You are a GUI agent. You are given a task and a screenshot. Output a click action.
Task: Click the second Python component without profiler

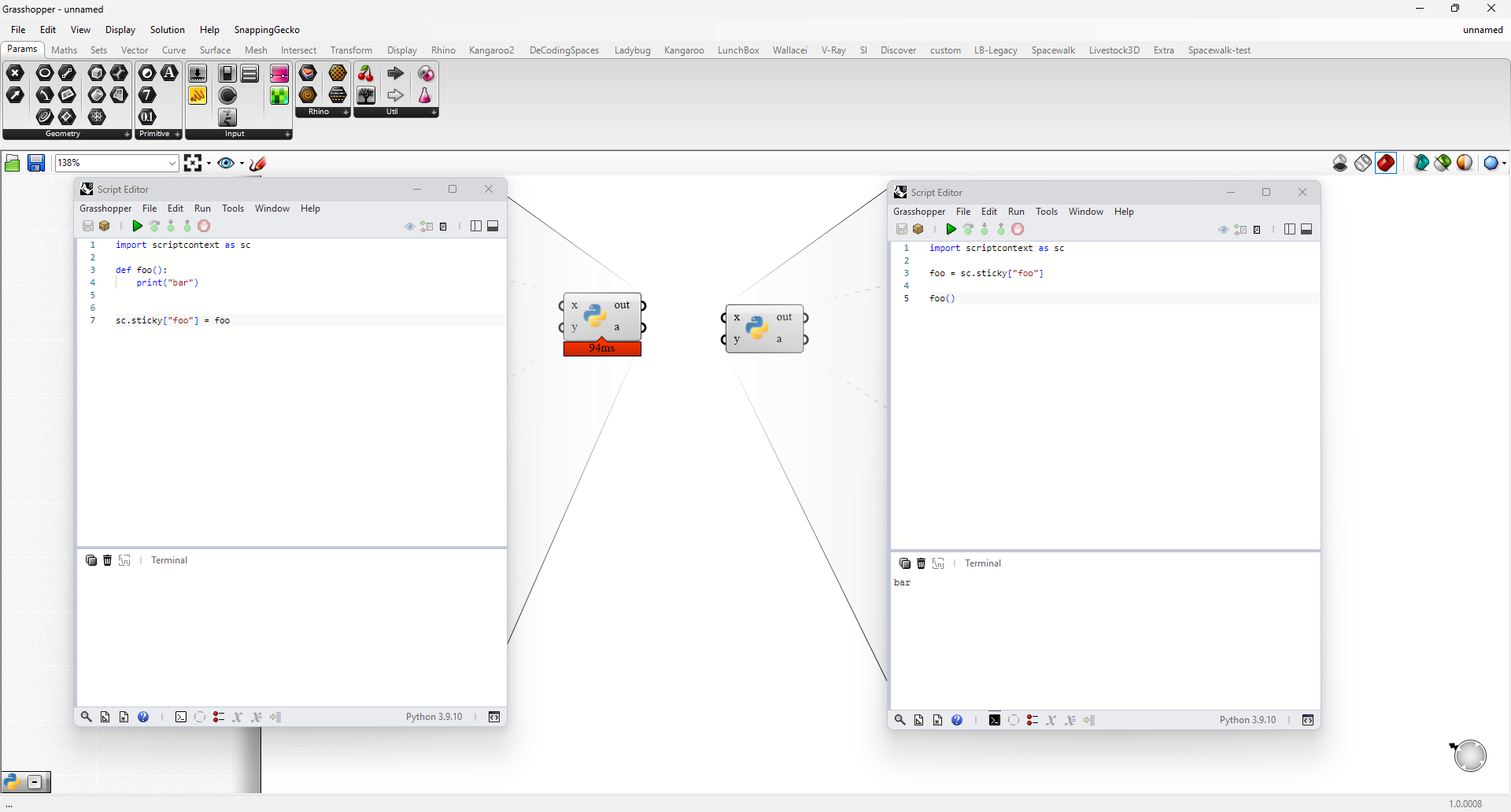click(x=764, y=329)
